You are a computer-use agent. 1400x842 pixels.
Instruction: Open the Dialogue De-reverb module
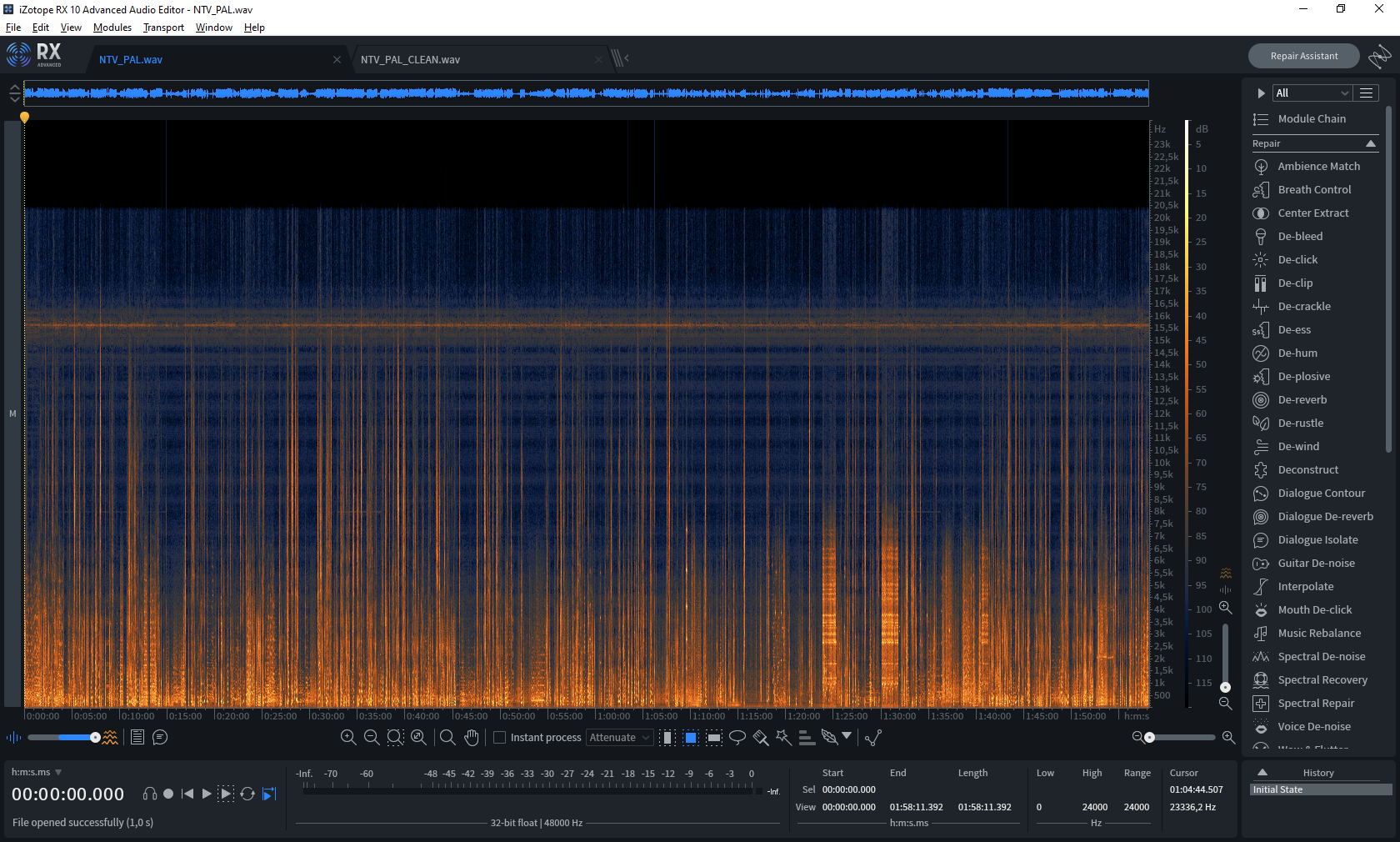pyautogui.click(x=1317, y=517)
